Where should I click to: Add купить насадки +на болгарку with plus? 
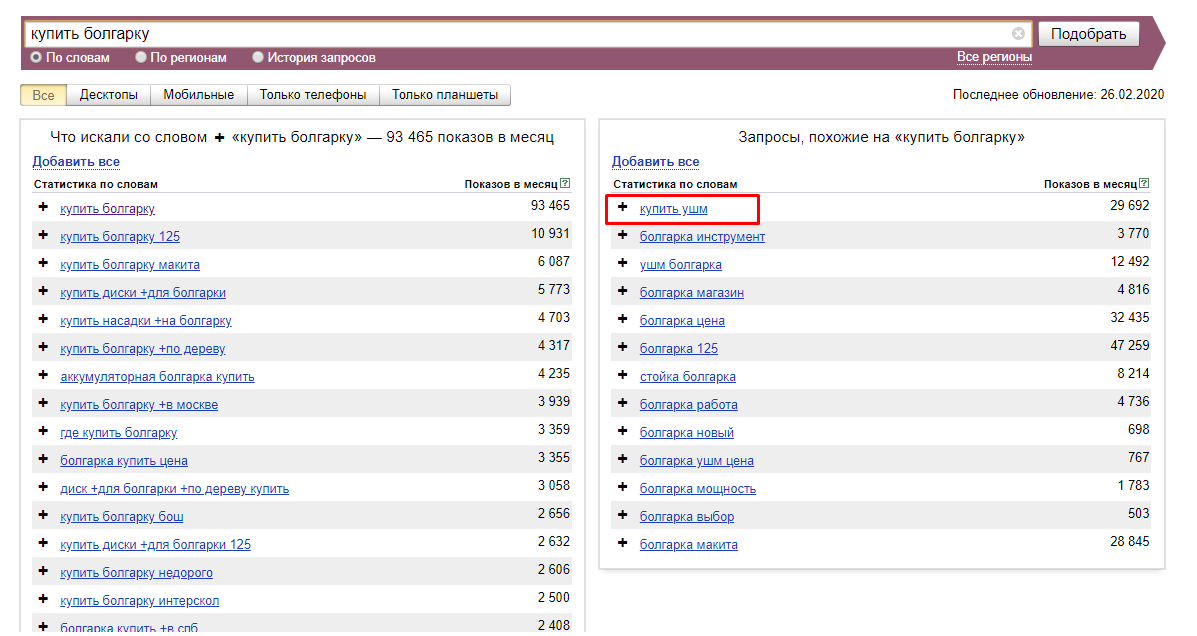(x=44, y=319)
